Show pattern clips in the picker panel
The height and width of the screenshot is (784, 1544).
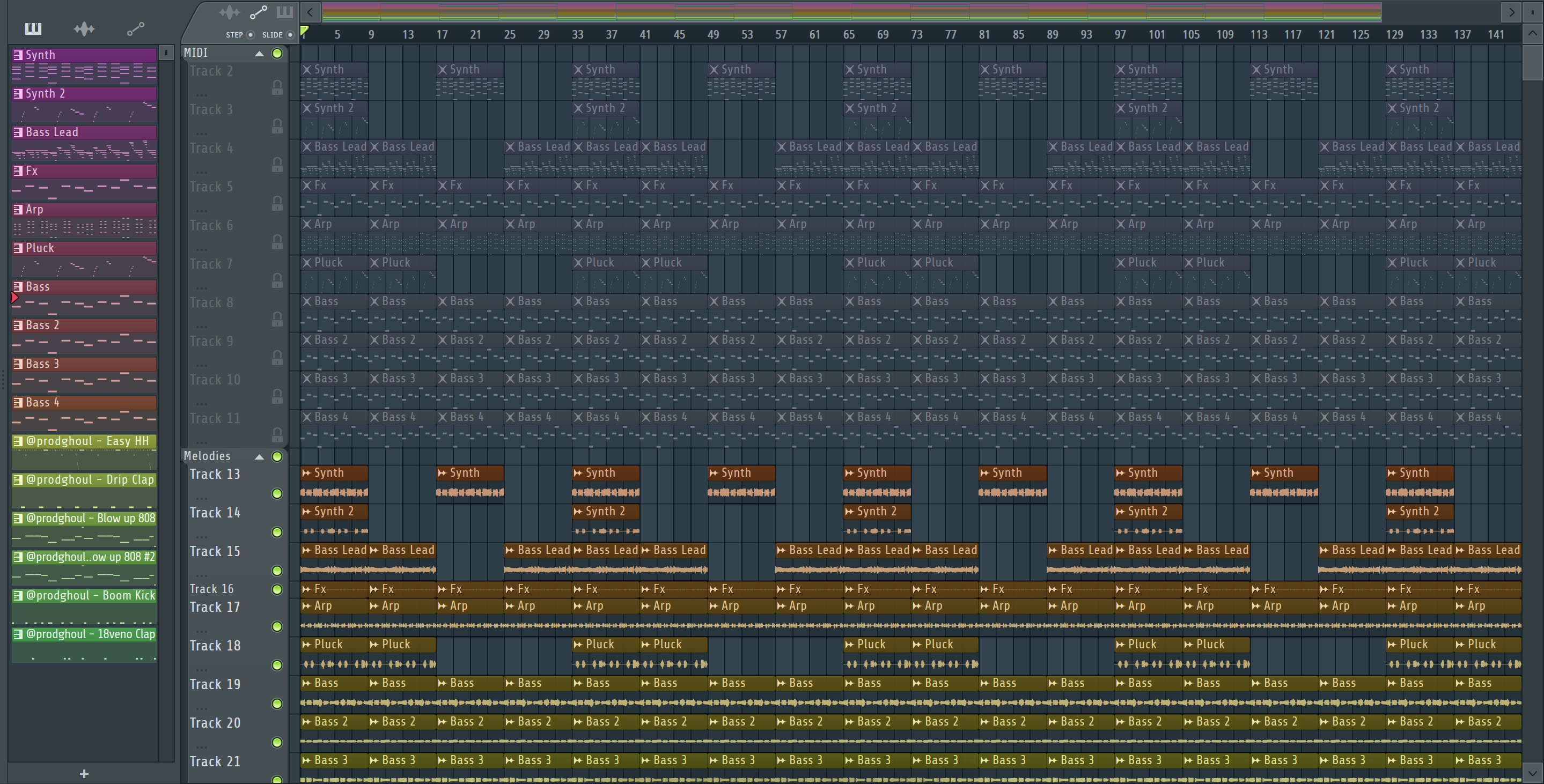pos(33,28)
